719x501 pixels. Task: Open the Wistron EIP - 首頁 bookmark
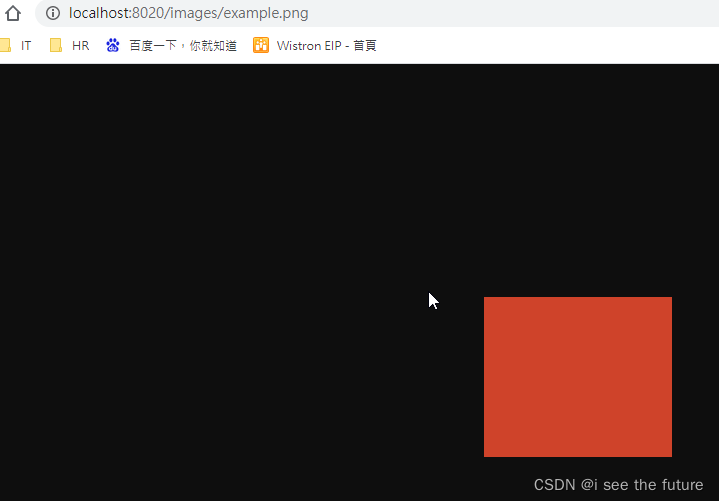(x=315, y=45)
